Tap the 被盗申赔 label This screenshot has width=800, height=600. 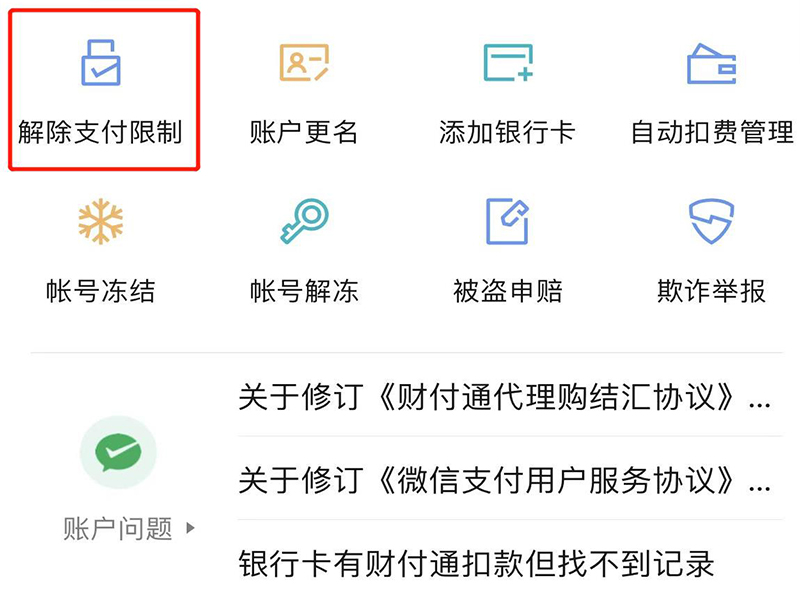[x=508, y=291]
